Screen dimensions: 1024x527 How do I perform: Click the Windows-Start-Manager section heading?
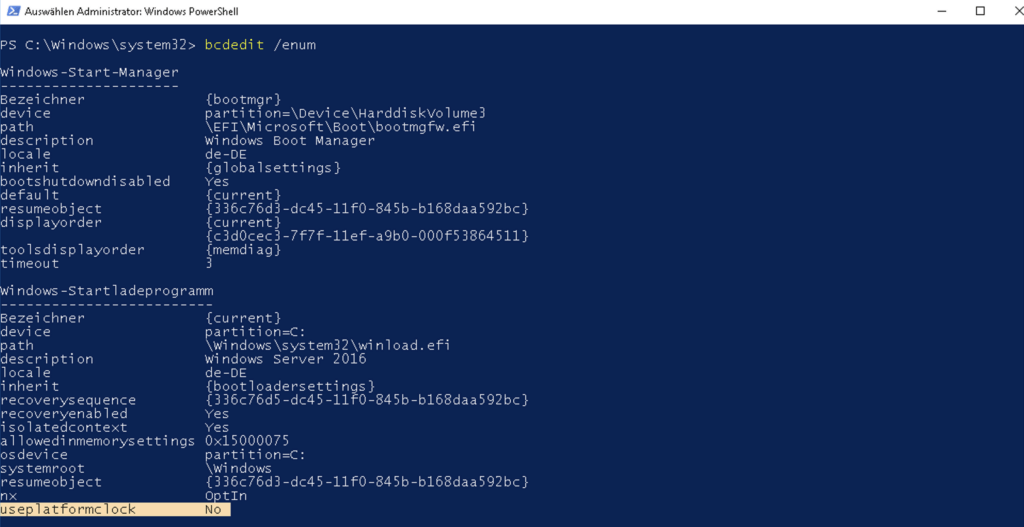point(89,72)
